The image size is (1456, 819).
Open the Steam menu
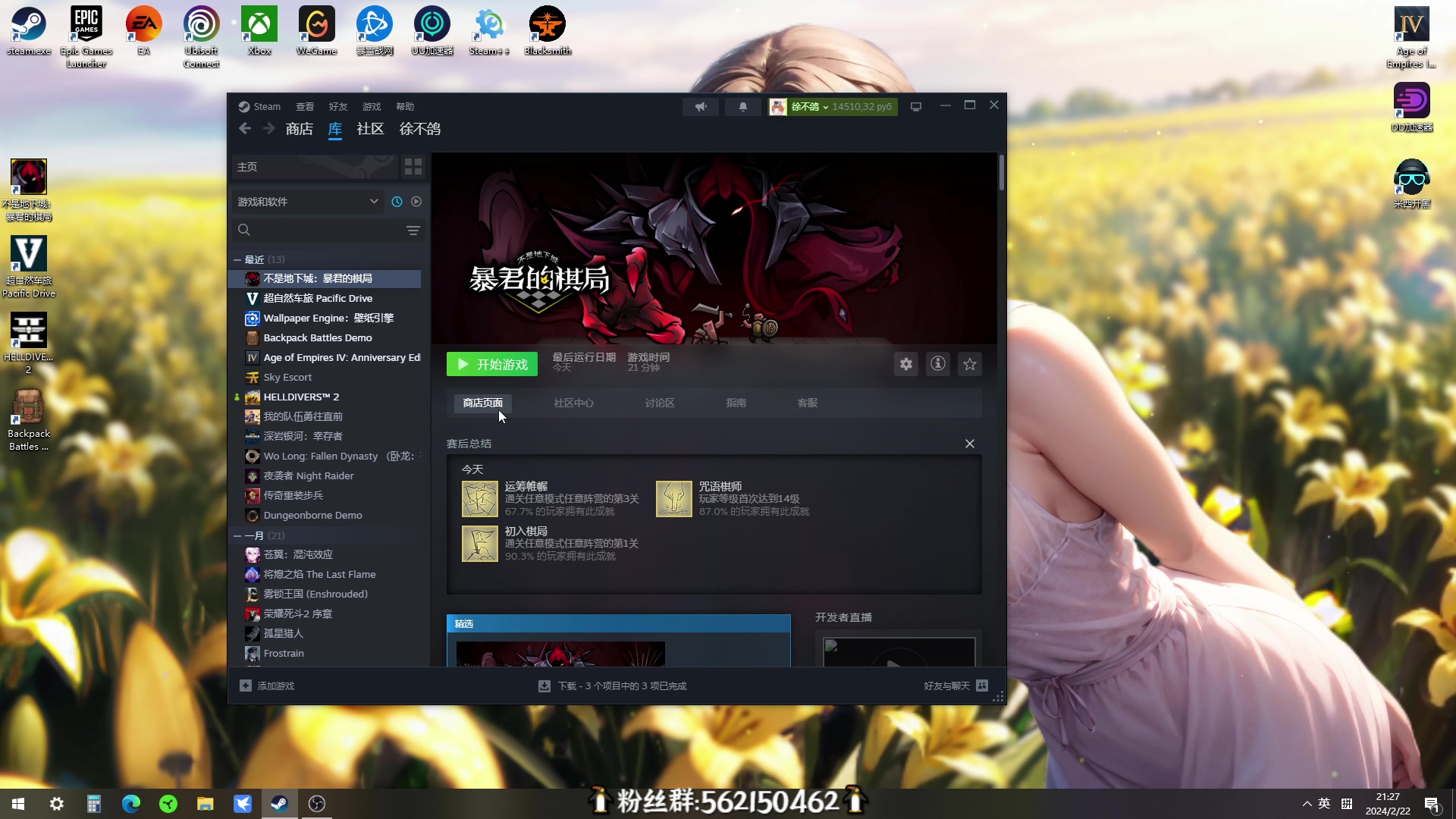point(260,107)
